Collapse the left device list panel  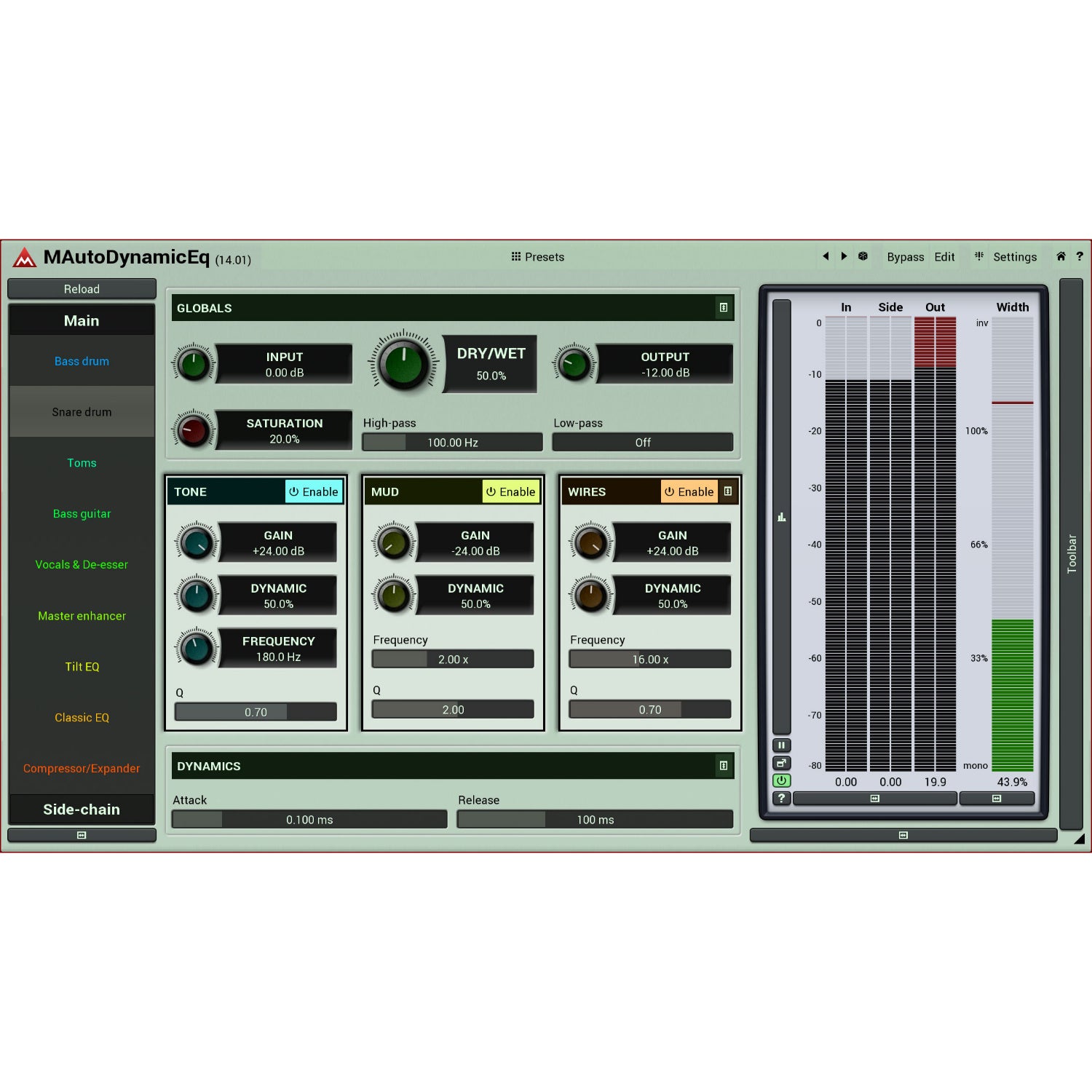point(82,835)
